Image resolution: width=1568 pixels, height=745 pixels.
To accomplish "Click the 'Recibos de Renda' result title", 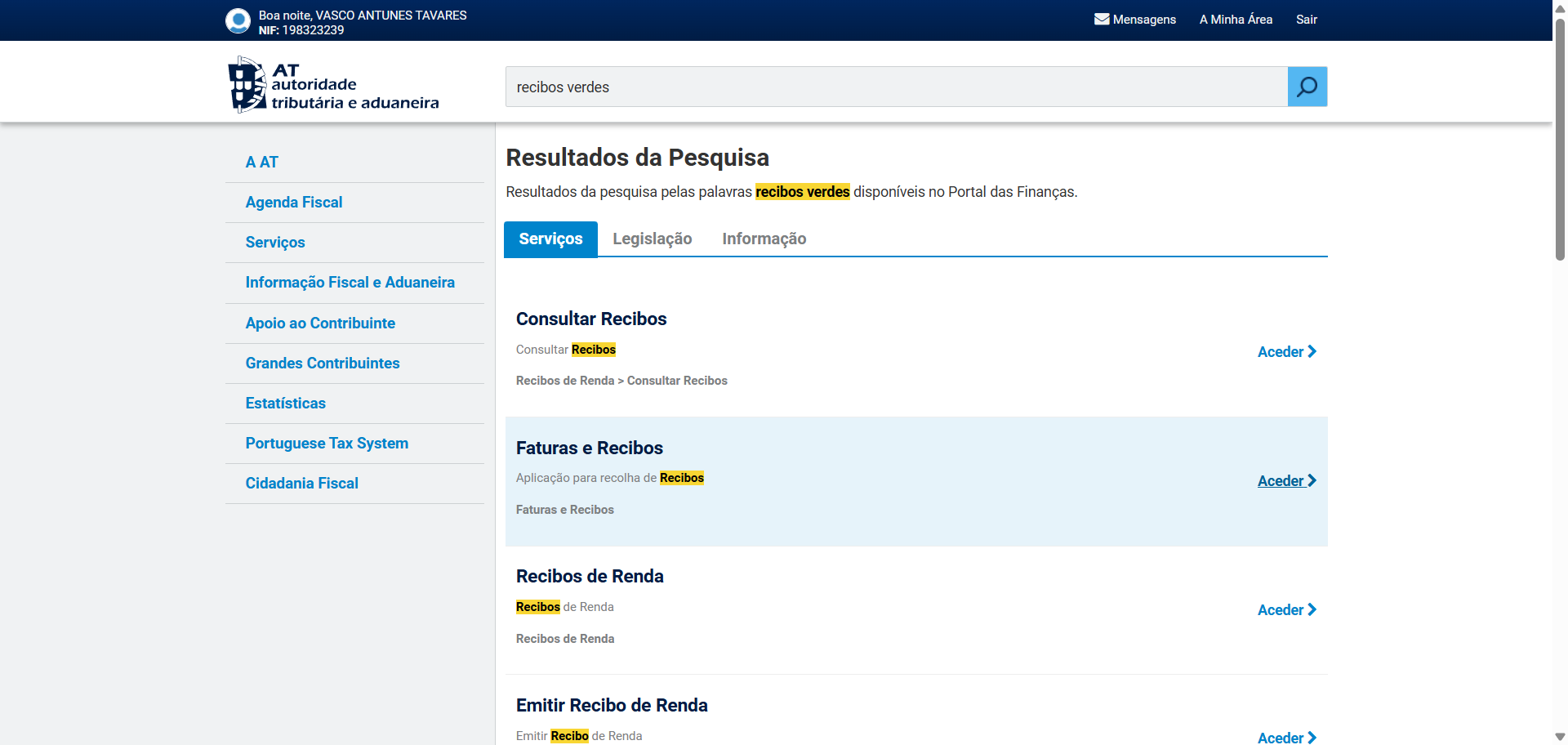I will click(x=590, y=577).
